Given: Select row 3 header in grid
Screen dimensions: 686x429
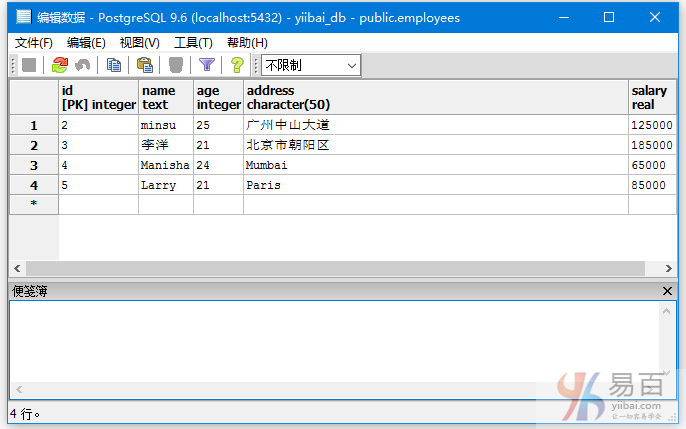Looking at the screenshot, I should [x=34, y=165].
